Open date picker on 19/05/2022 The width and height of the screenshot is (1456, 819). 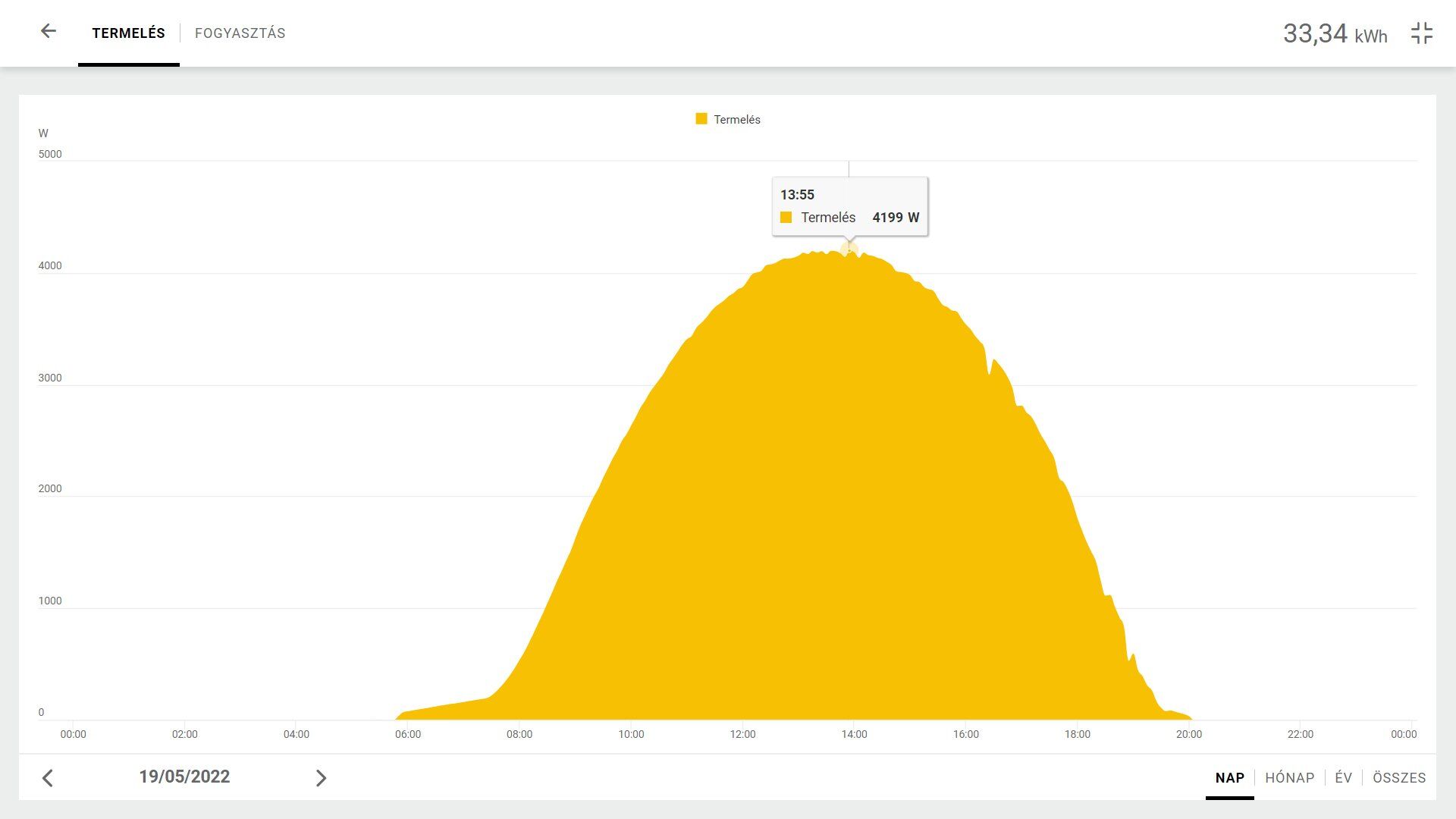tap(184, 777)
